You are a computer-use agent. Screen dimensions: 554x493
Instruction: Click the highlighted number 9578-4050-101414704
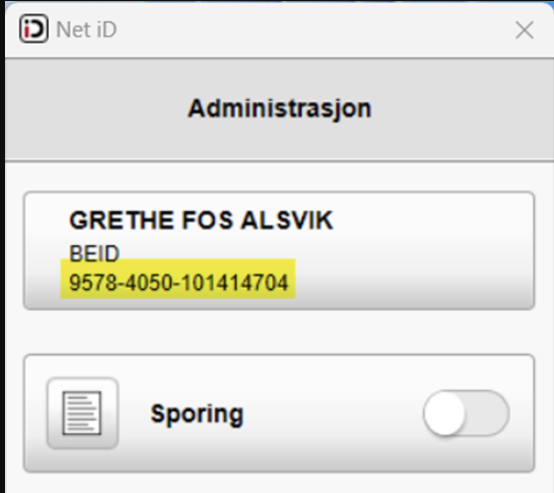pyautogui.click(x=178, y=283)
